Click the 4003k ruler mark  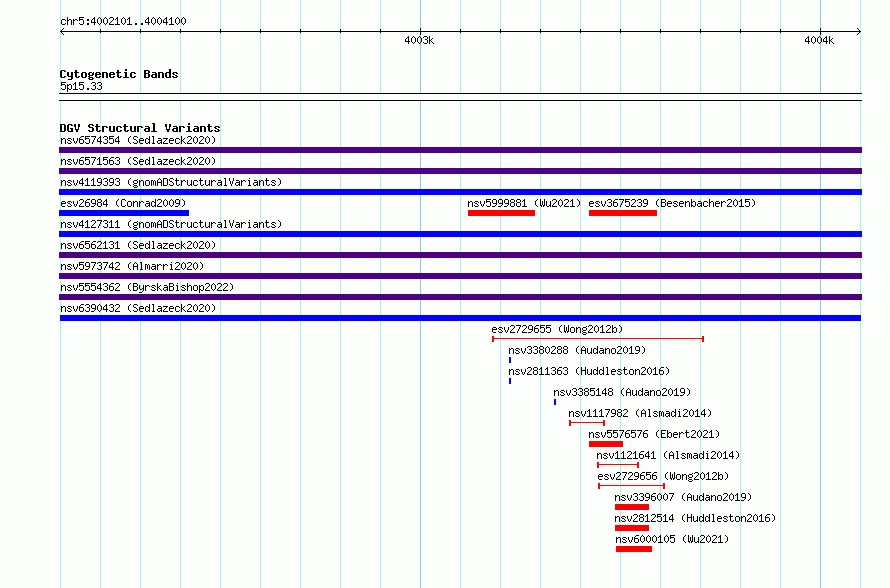[419, 40]
